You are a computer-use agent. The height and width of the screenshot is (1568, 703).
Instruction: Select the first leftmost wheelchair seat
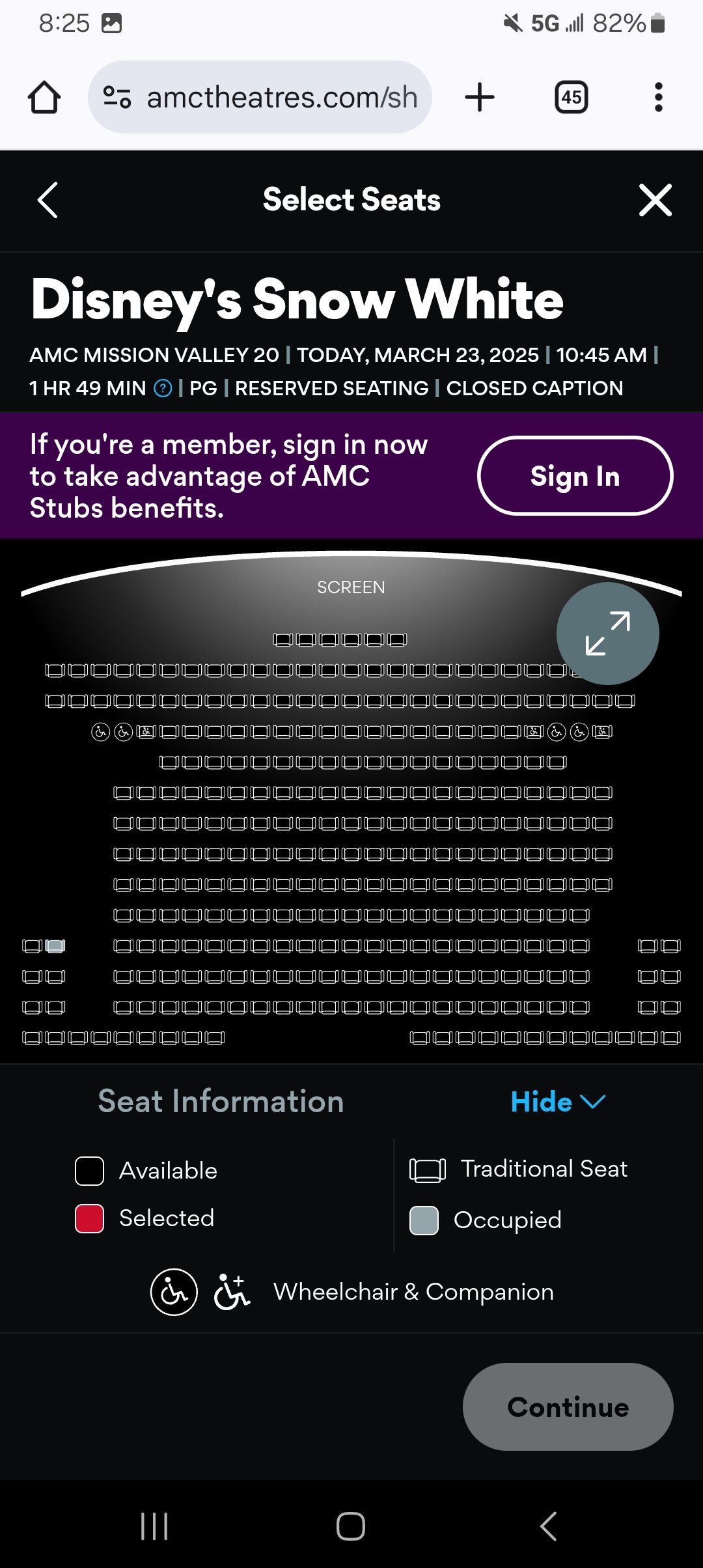[x=100, y=732]
